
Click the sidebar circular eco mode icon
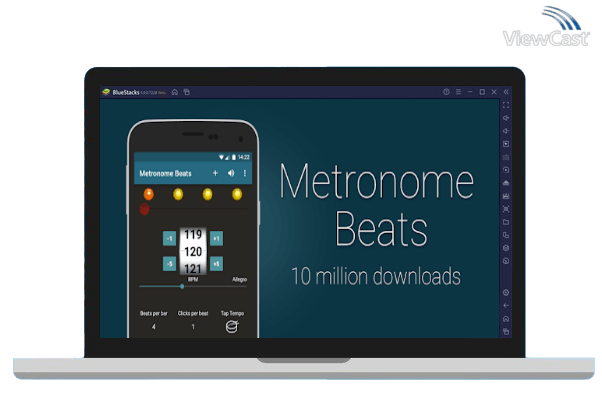point(506,261)
